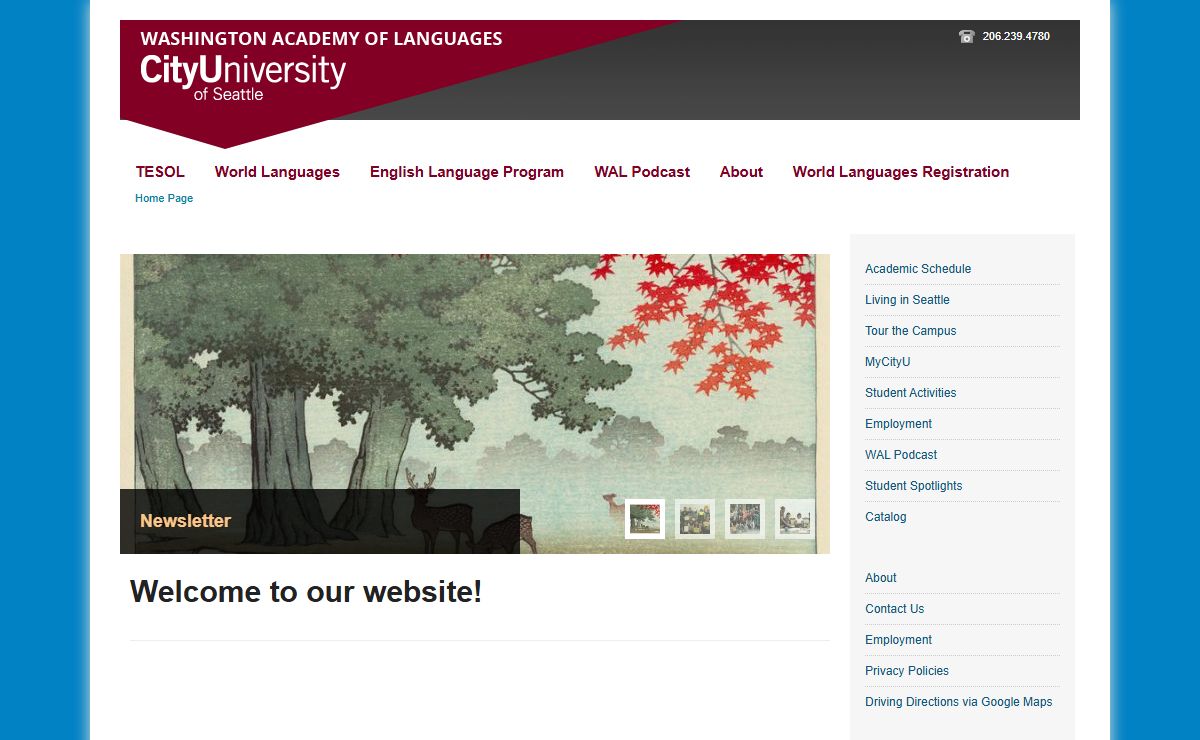Open the Student Activities link
Screen dimensions: 1200x740
click(x=911, y=393)
